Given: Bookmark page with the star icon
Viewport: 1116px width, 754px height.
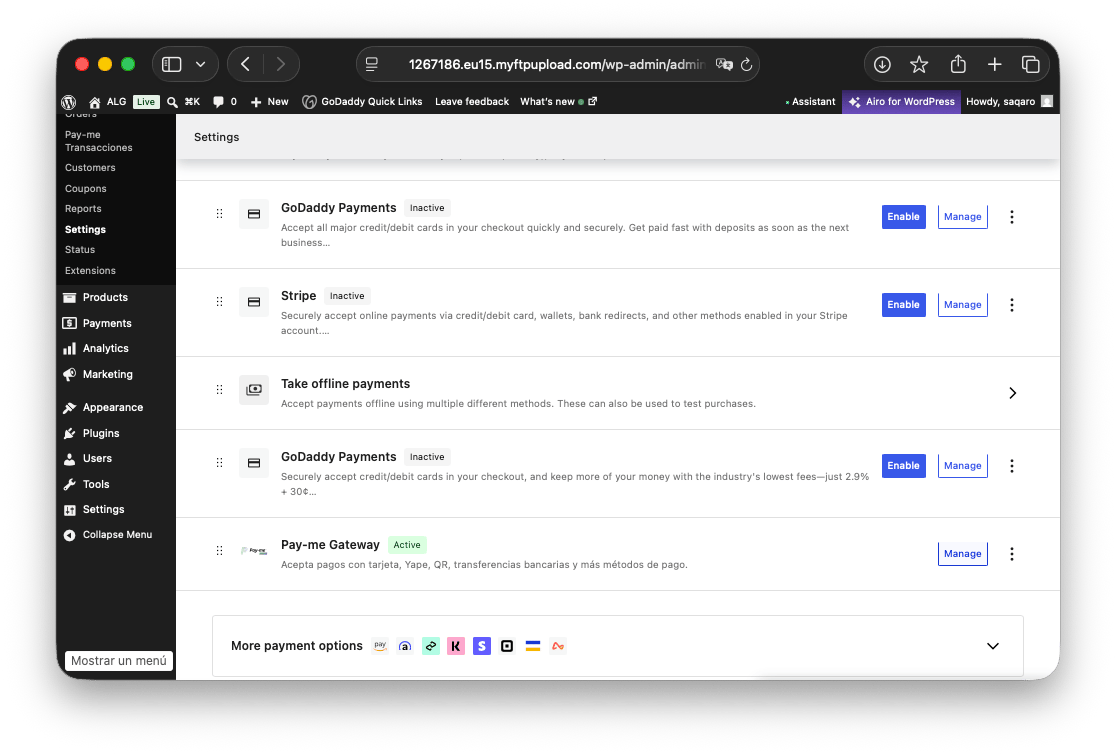Looking at the screenshot, I should [x=919, y=64].
